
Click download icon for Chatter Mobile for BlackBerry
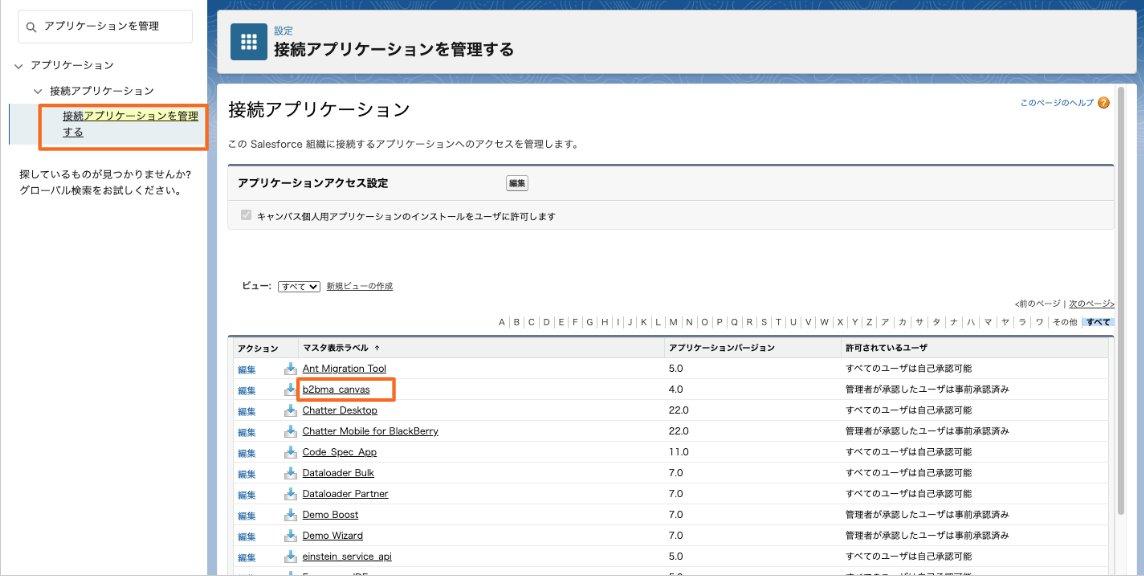pyautogui.click(x=290, y=431)
